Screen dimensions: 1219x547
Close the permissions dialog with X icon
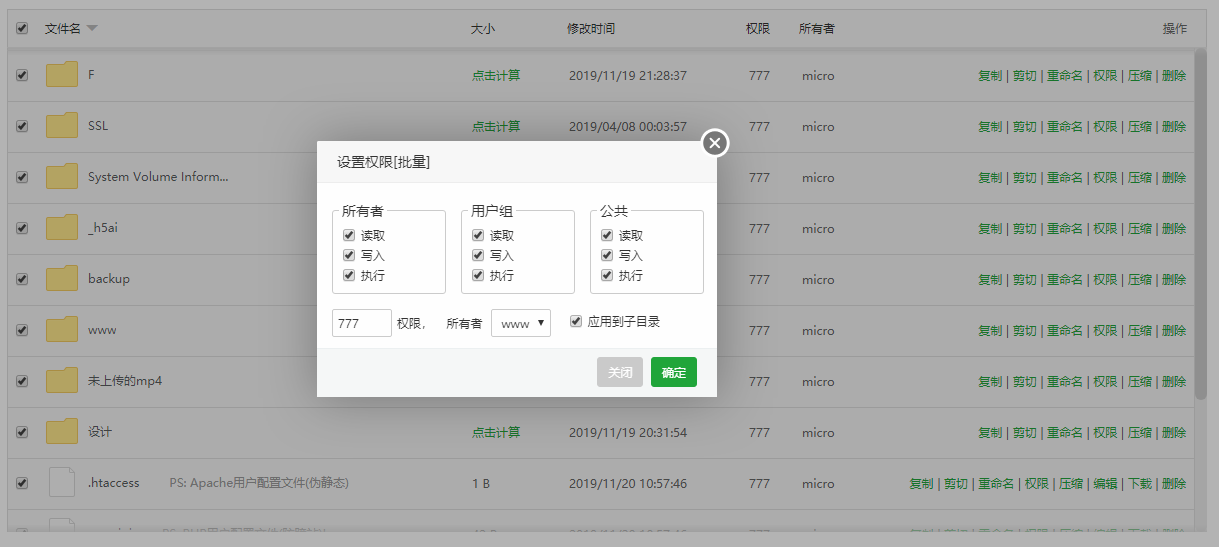tap(714, 143)
